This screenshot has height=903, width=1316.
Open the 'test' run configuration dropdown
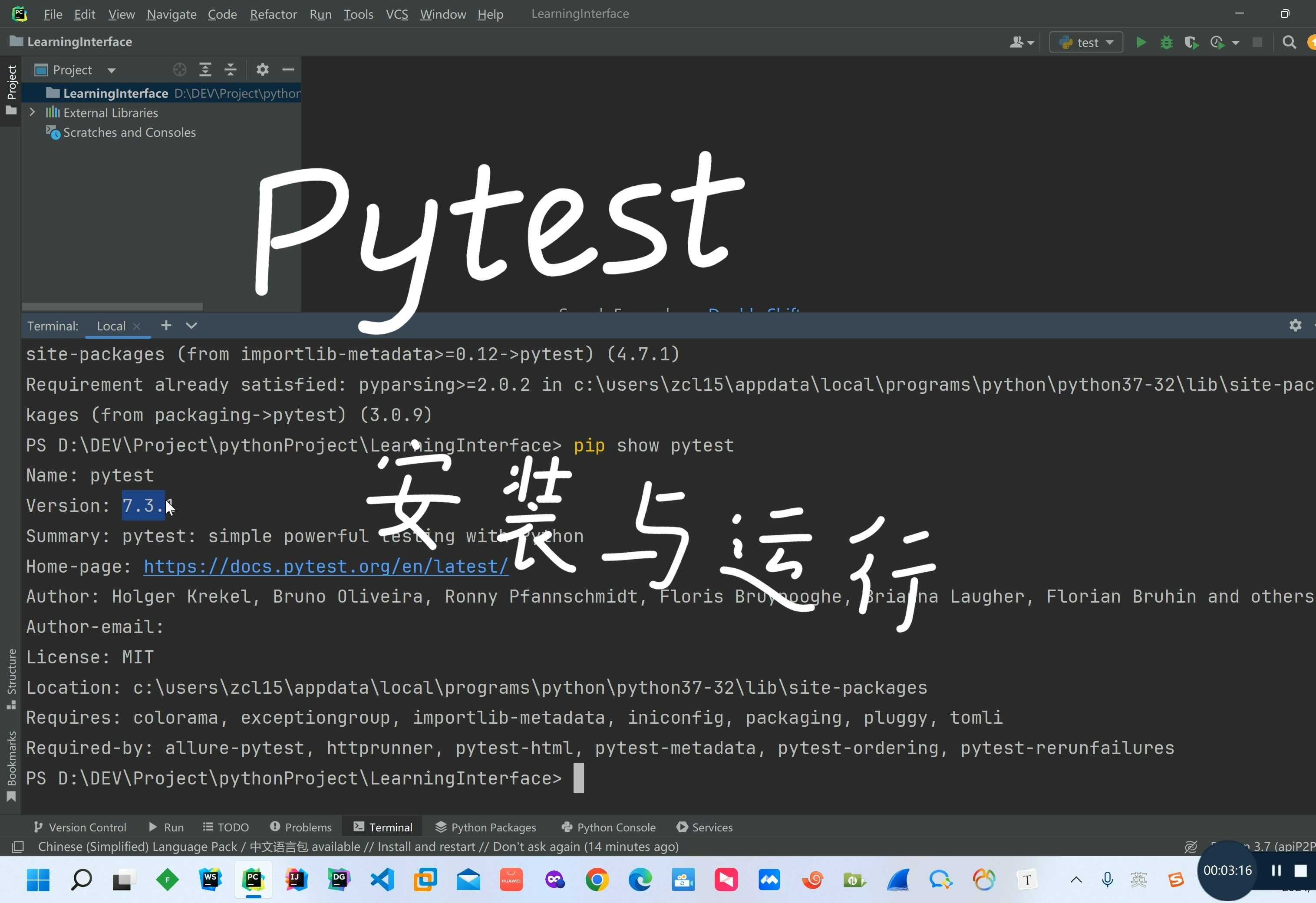[1085, 43]
